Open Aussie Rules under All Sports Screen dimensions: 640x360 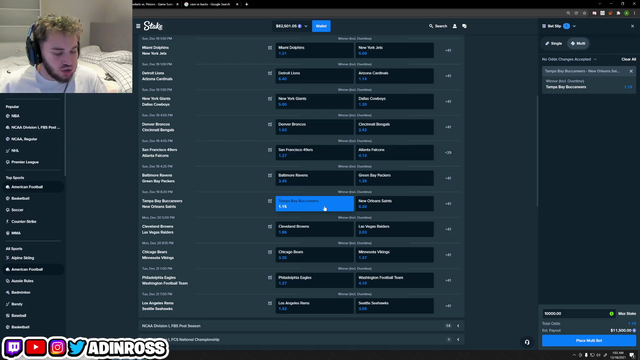[x=22, y=281]
